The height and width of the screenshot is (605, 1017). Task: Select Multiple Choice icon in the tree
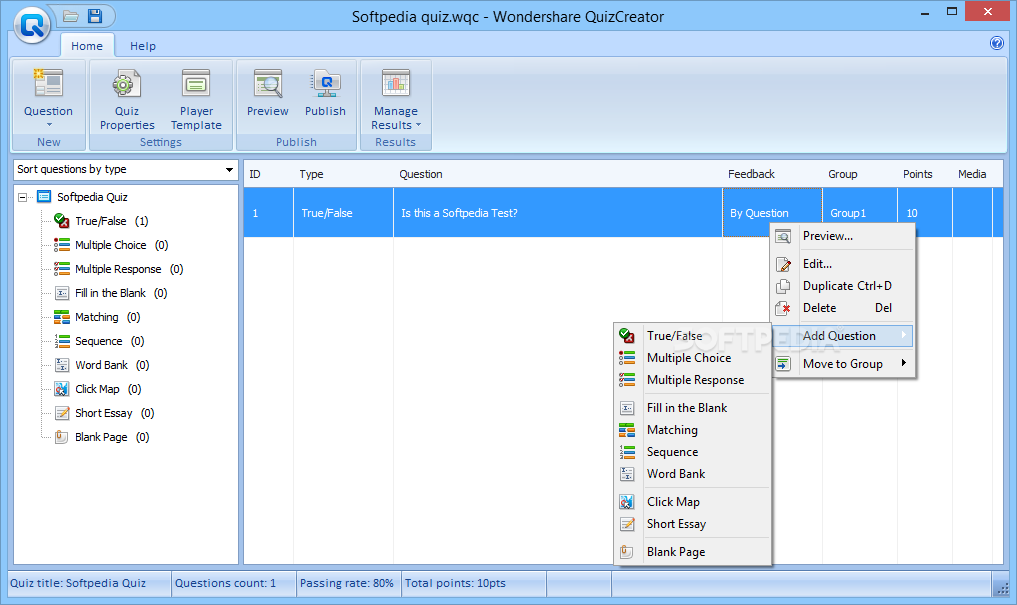pos(62,245)
